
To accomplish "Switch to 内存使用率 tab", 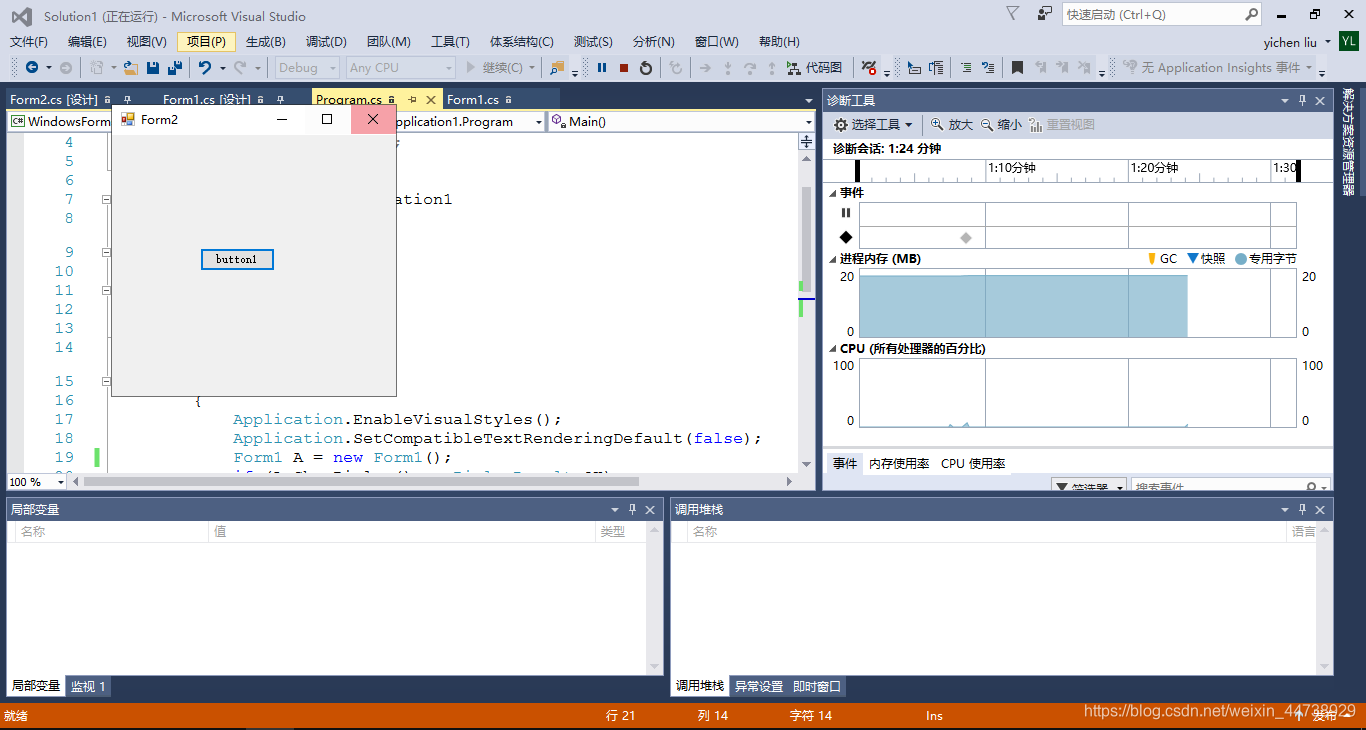I will (x=899, y=463).
